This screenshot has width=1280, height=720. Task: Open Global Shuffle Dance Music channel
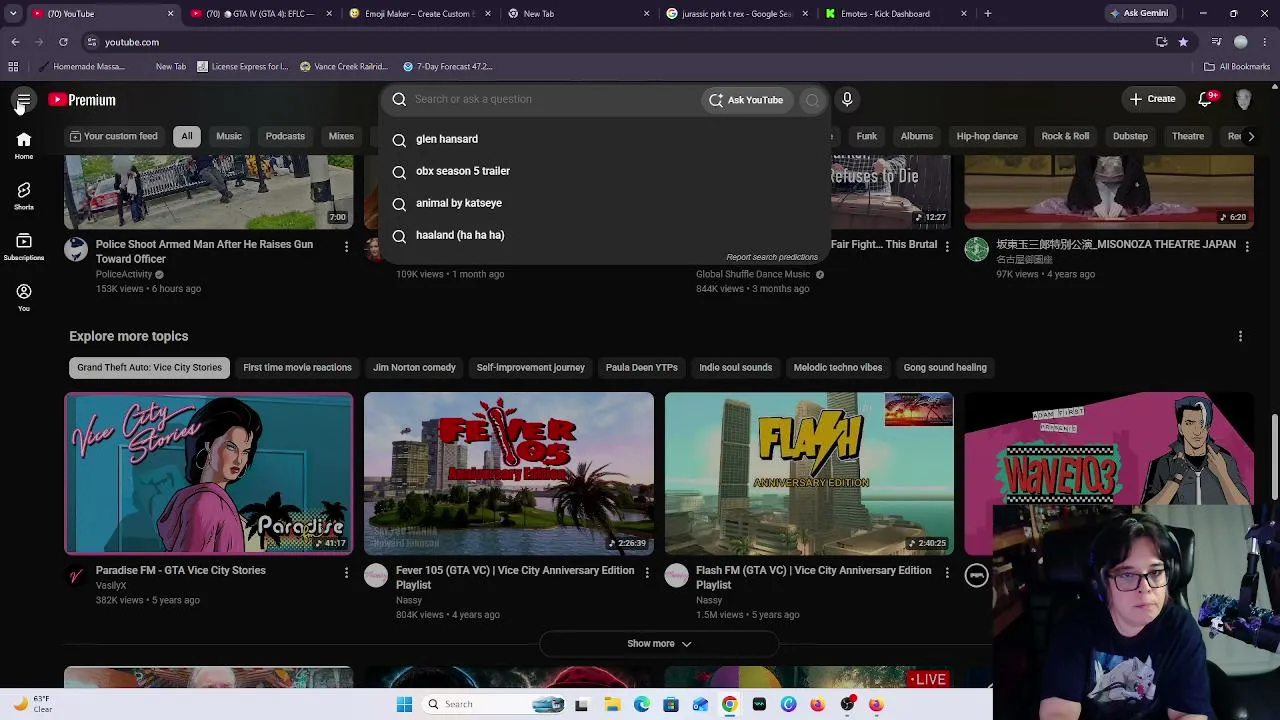click(x=753, y=274)
